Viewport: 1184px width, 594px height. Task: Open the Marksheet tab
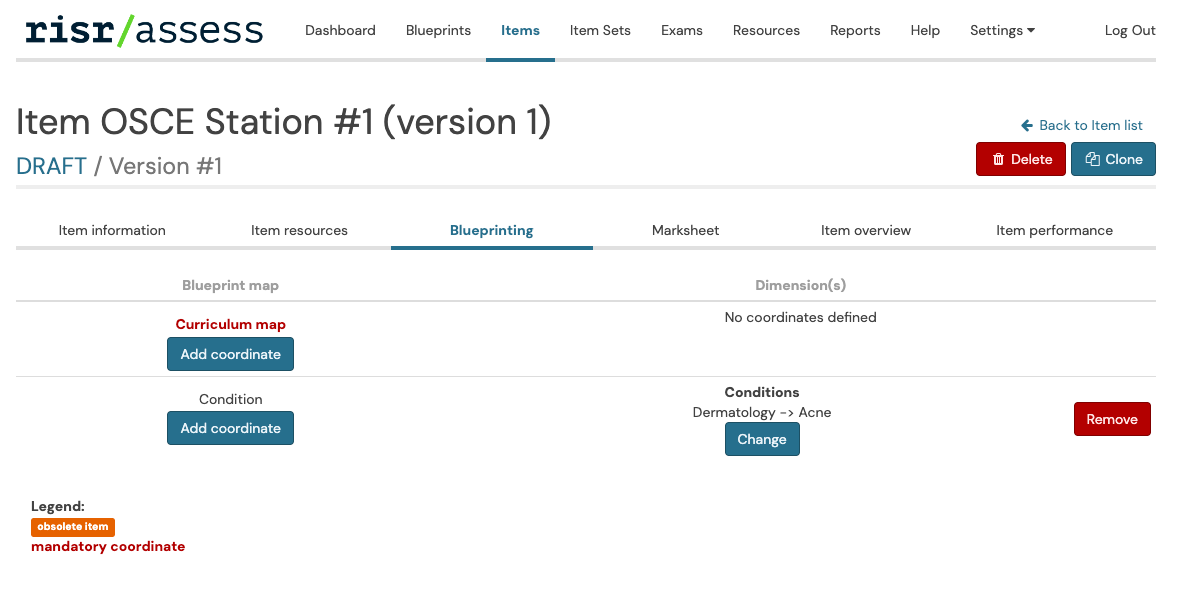coord(685,231)
